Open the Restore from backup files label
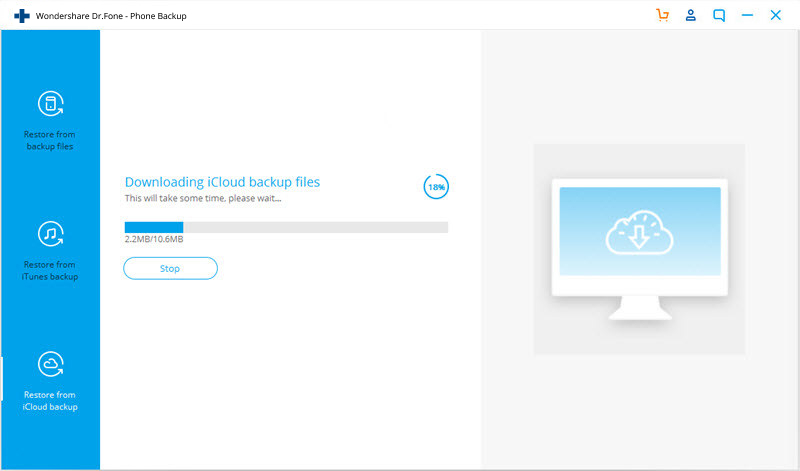 (49, 140)
